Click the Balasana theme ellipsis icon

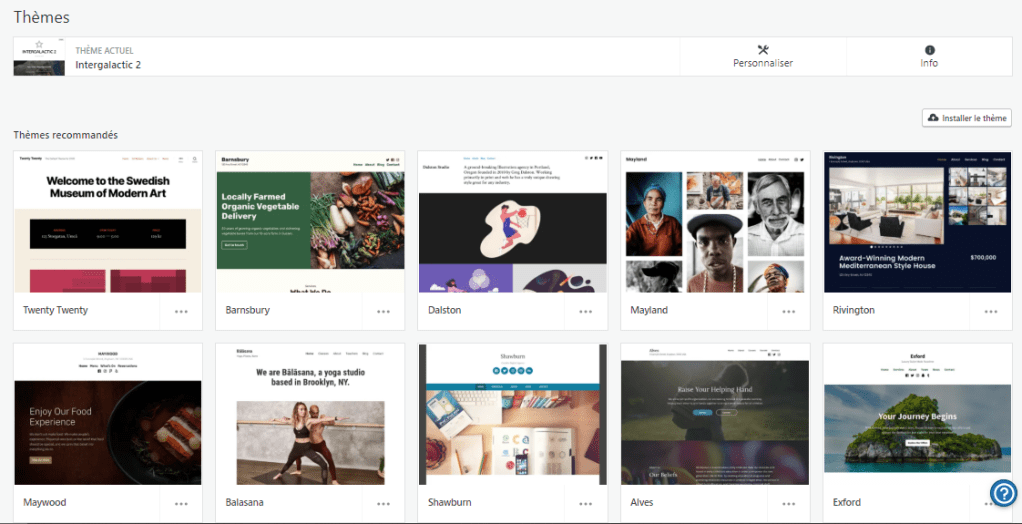383,503
